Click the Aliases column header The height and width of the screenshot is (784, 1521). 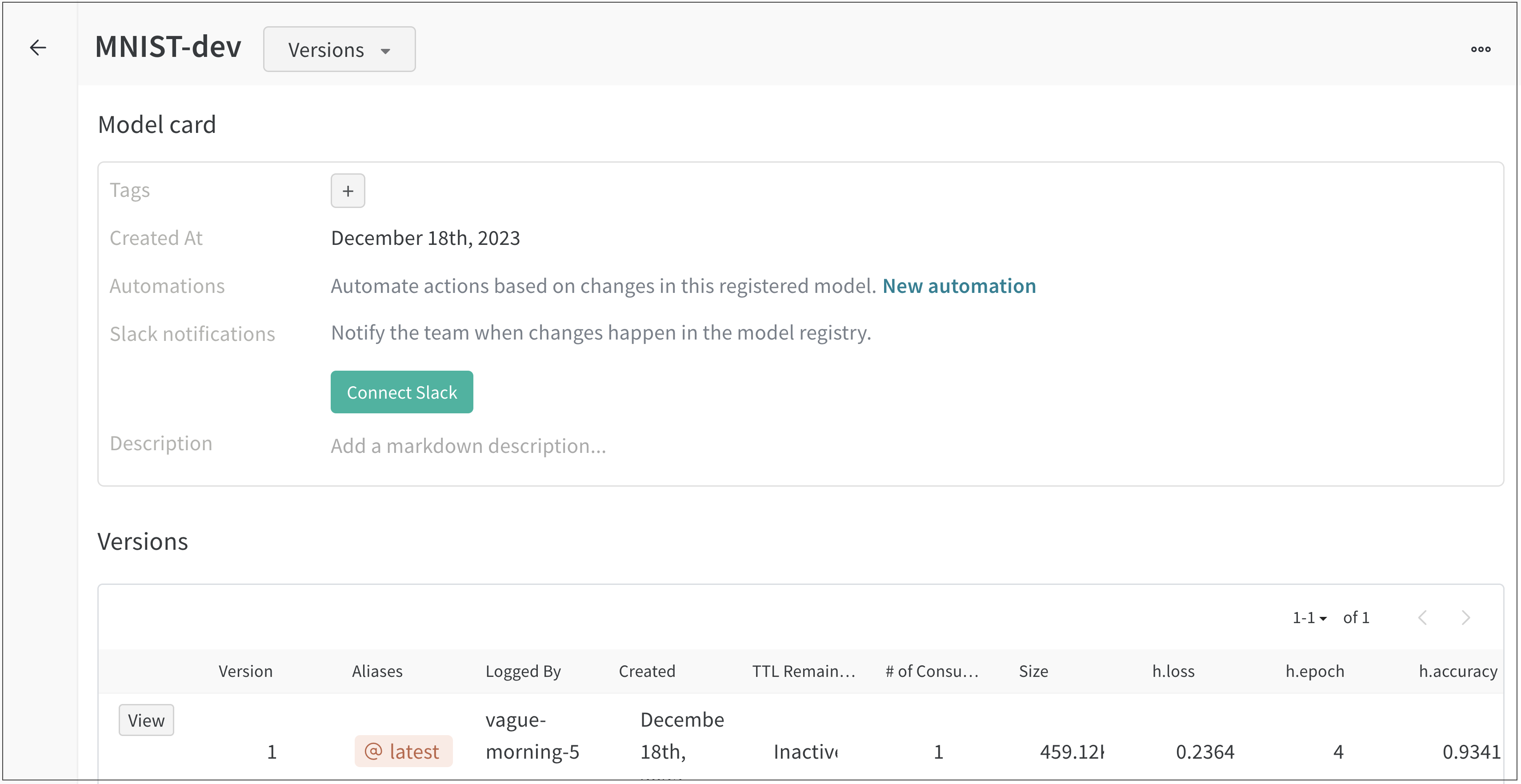coord(377,671)
